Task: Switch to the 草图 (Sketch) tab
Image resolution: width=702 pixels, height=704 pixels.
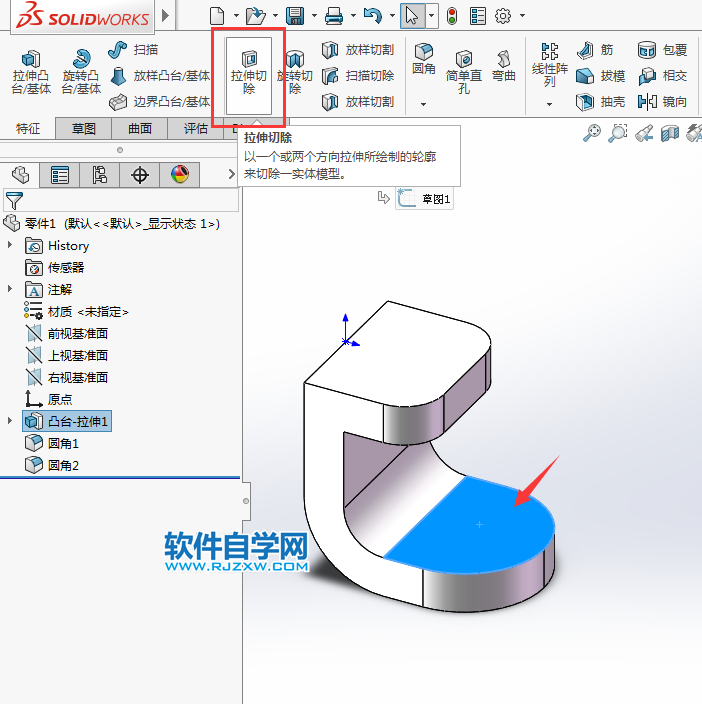Action: pyautogui.click(x=83, y=129)
